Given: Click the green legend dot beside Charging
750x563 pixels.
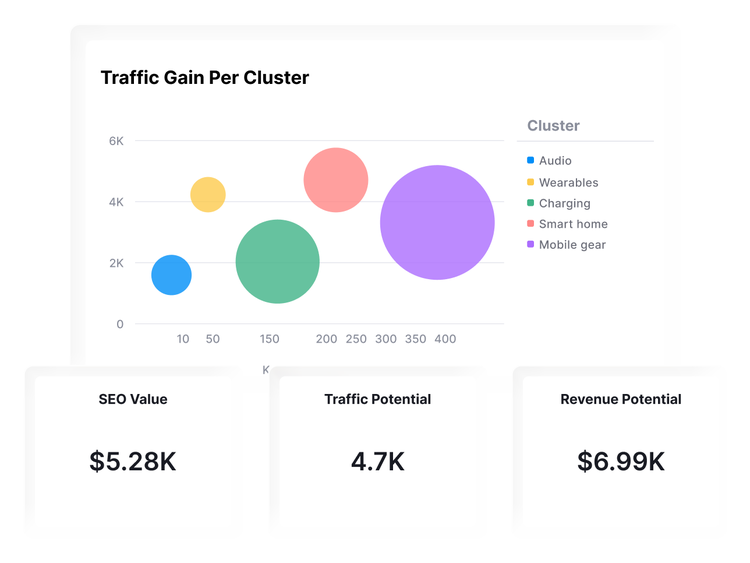Looking at the screenshot, I should click(x=531, y=203).
